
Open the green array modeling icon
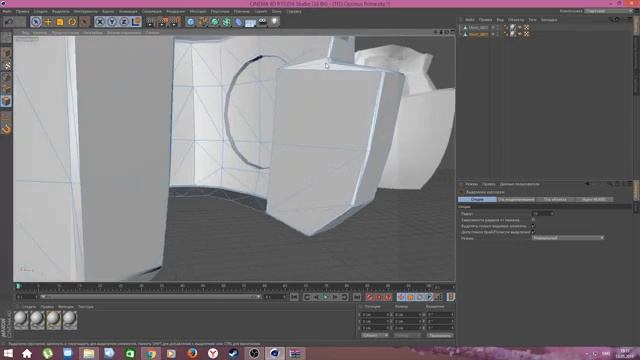click(227, 22)
